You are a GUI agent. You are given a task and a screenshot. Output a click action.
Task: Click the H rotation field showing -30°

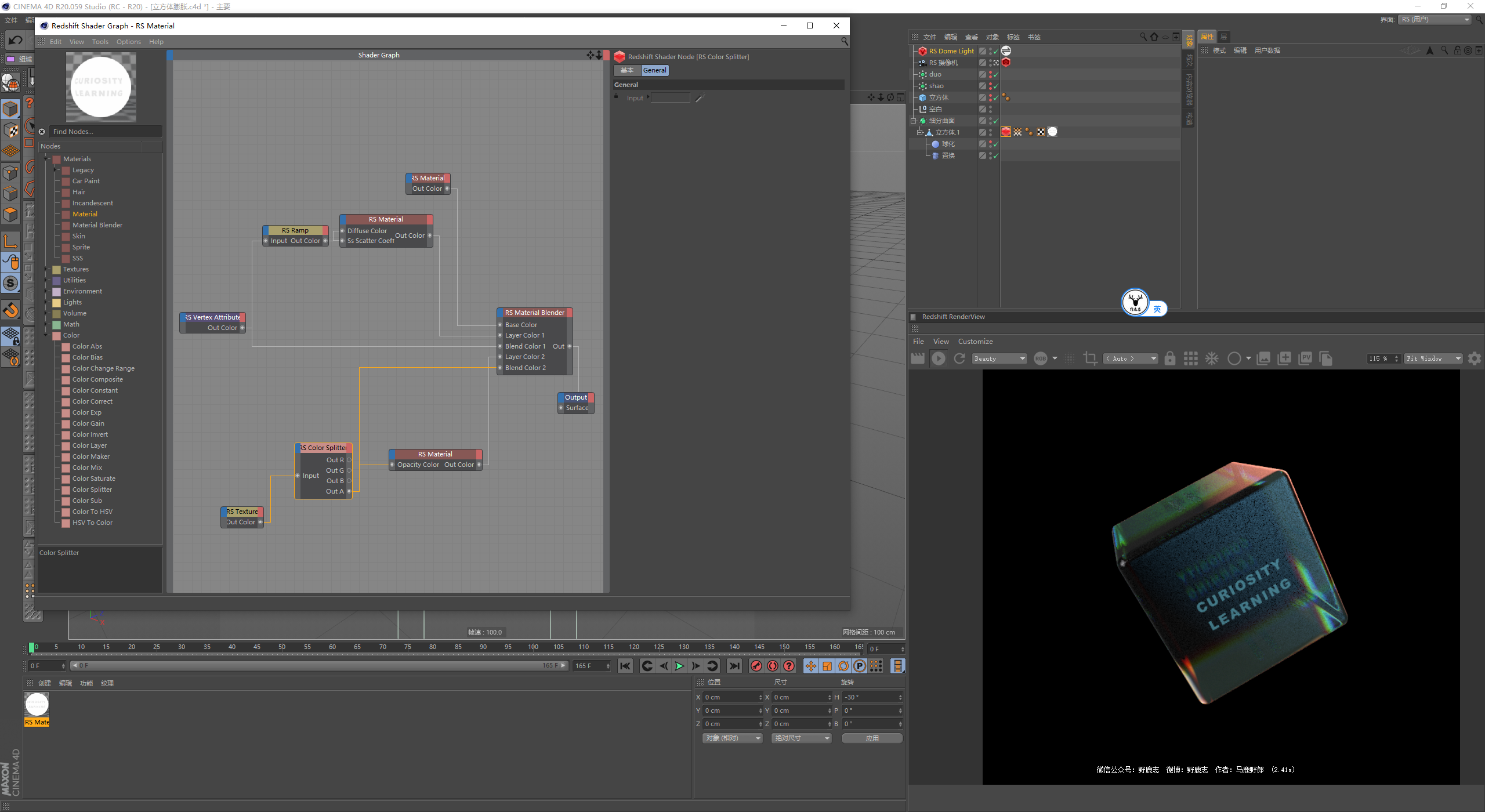[x=872, y=697]
